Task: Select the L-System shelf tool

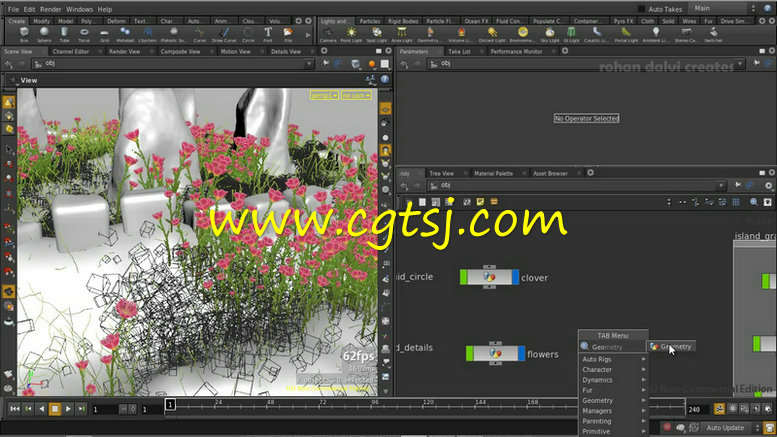Action: point(147,34)
